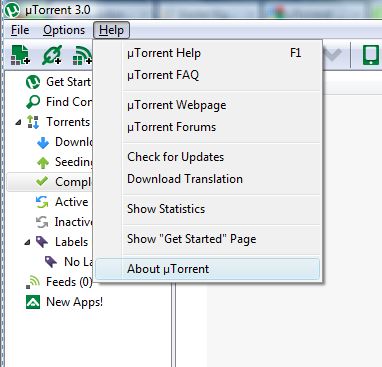Collapse the Labels tree node

[28, 243]
